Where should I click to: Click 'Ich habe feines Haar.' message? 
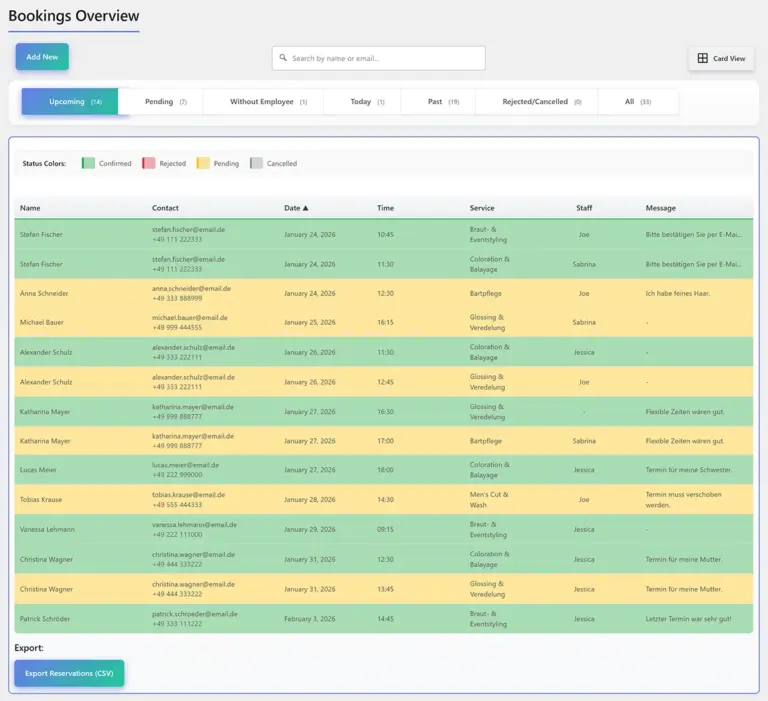[x=677, y=293]
